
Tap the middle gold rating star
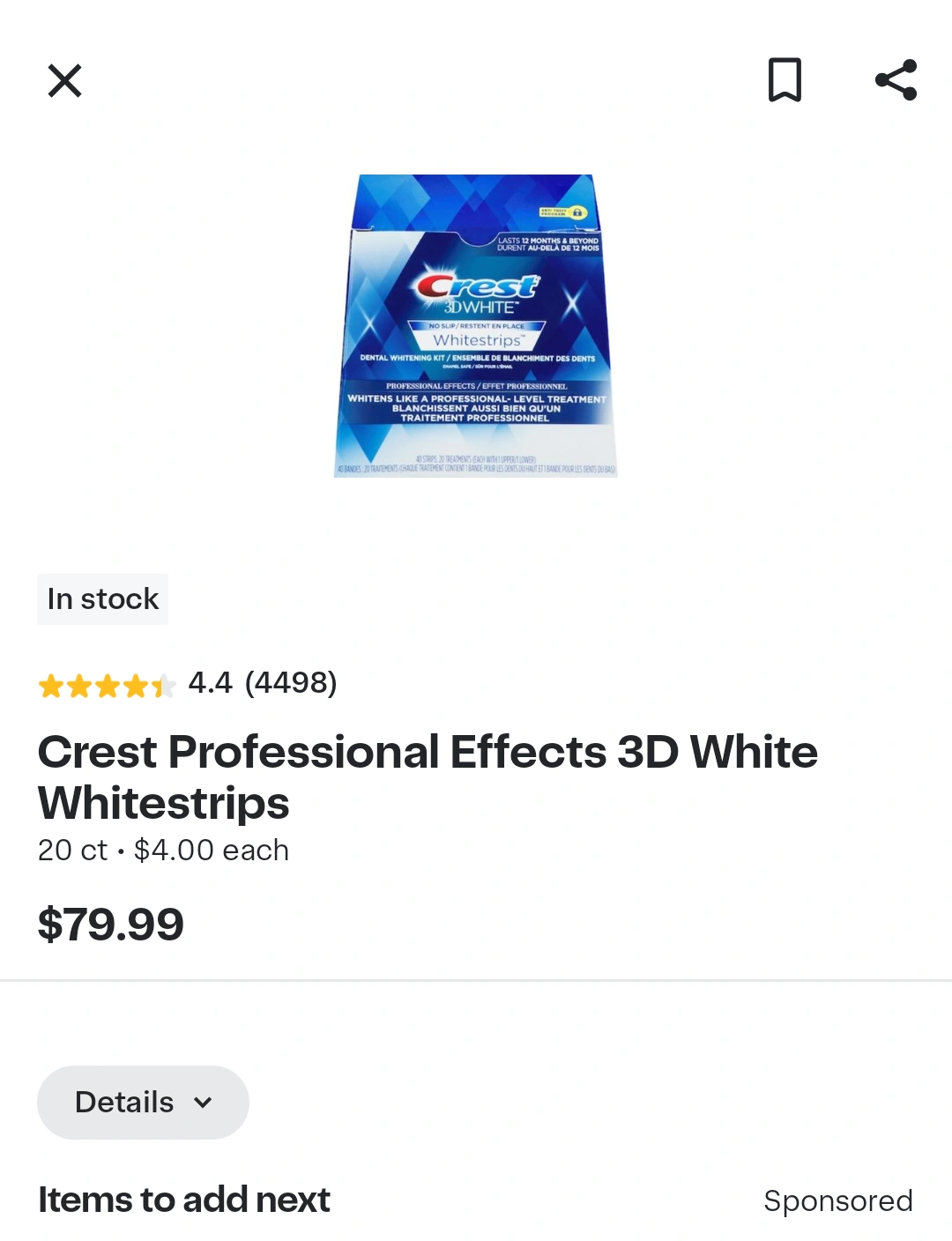pyautogui.click(x=108, y=686)
